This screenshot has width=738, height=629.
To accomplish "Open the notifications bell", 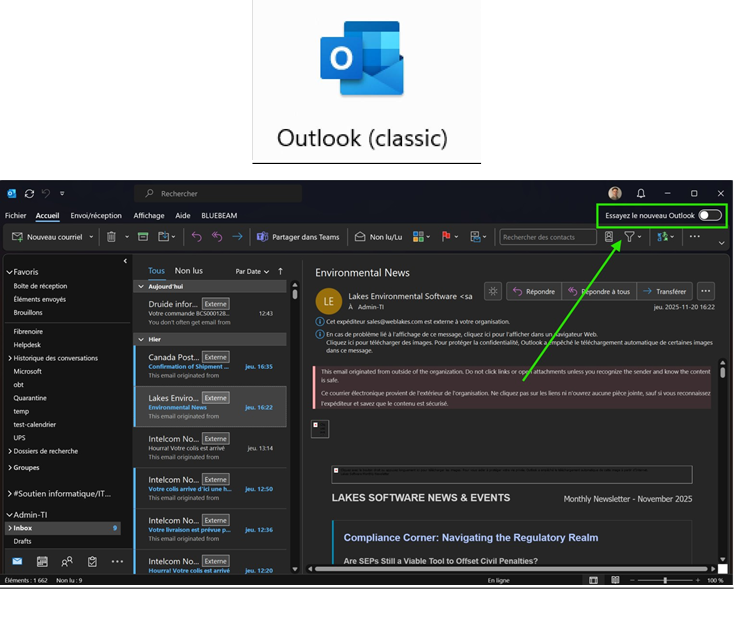I will [x=641, y=194].
